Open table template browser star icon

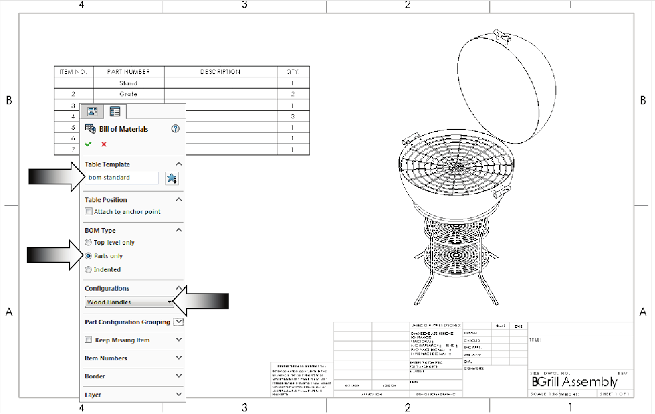171,178
